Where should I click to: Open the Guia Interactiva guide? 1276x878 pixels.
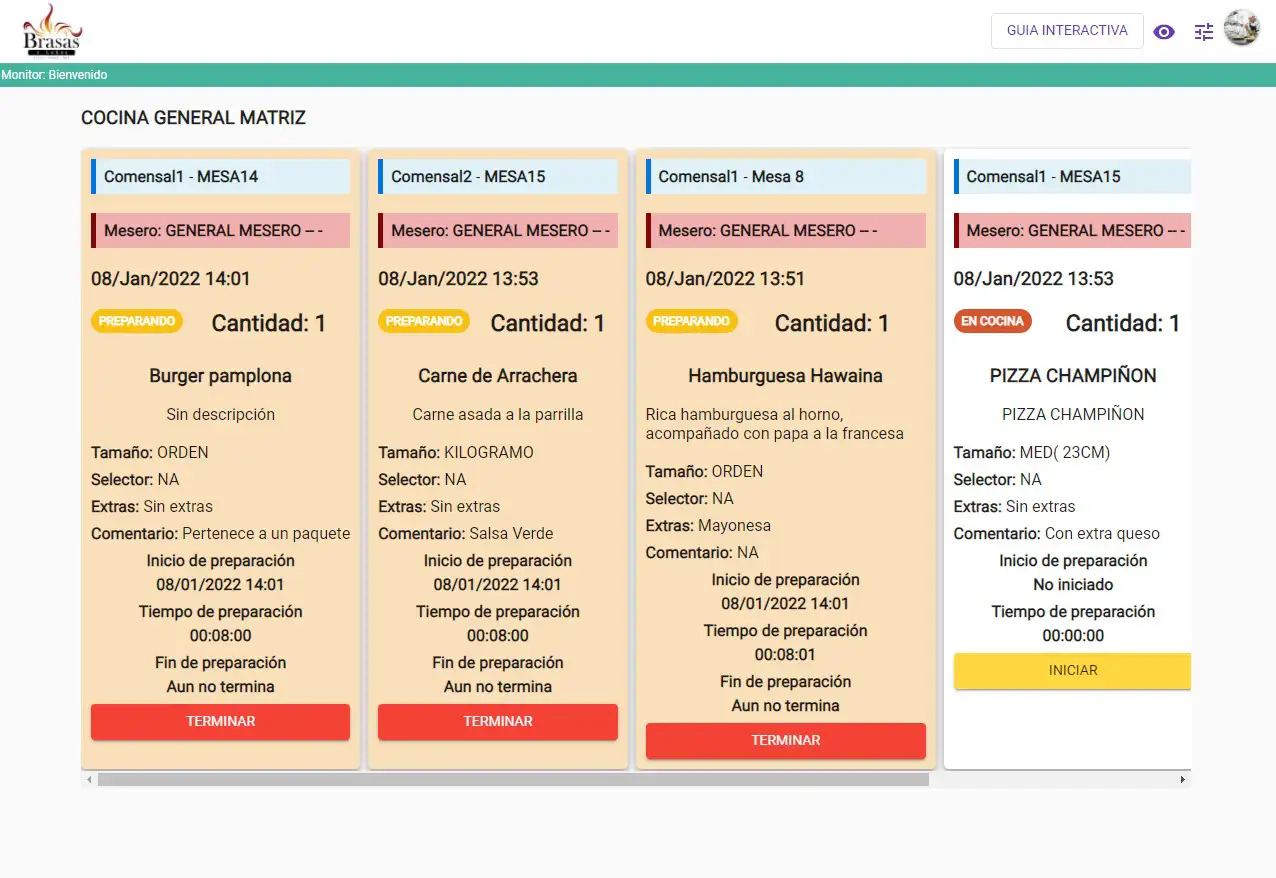[x=1067, y=31]
